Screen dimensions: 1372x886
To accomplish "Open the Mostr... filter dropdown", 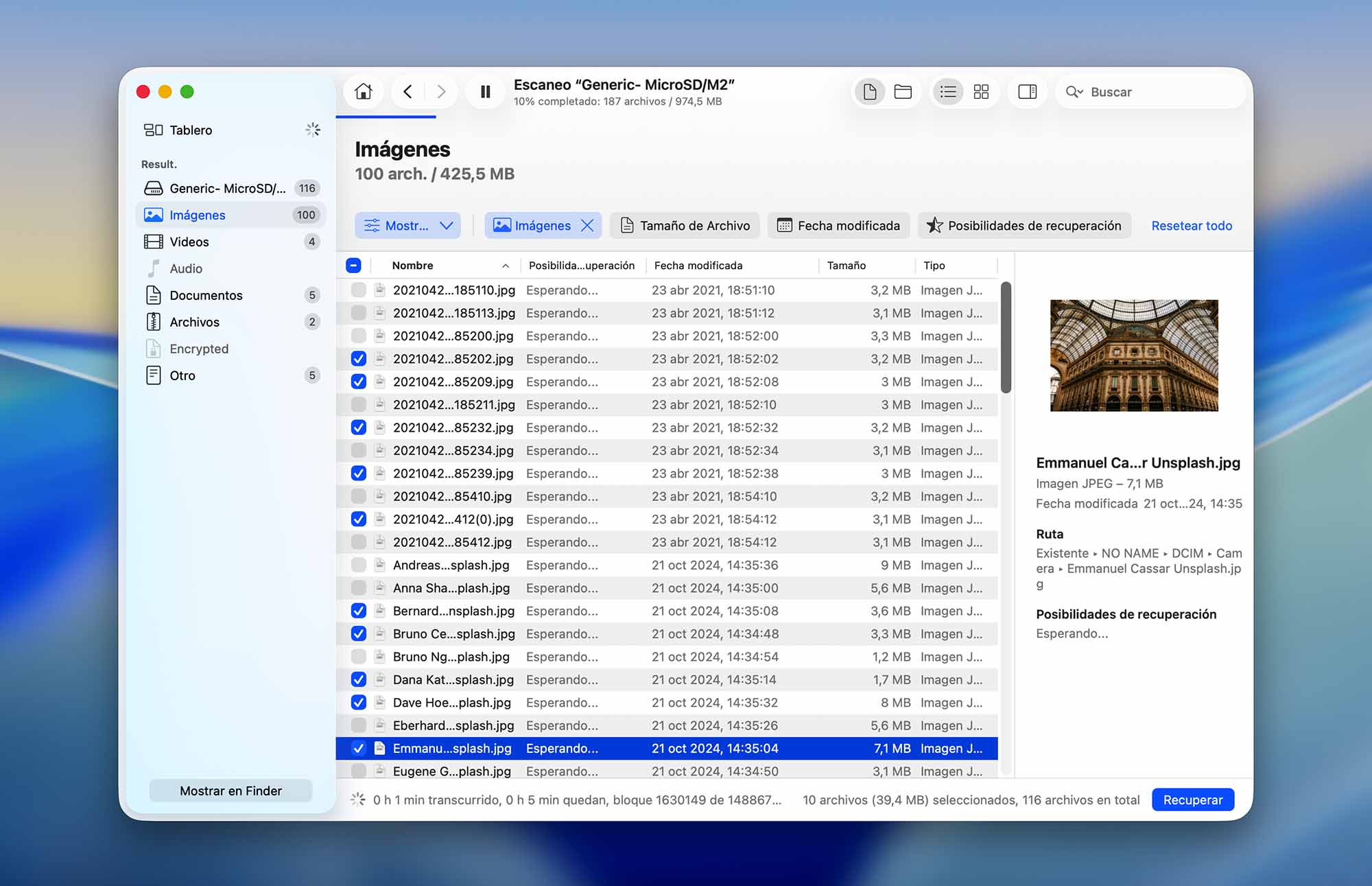I will coord(407,226).
